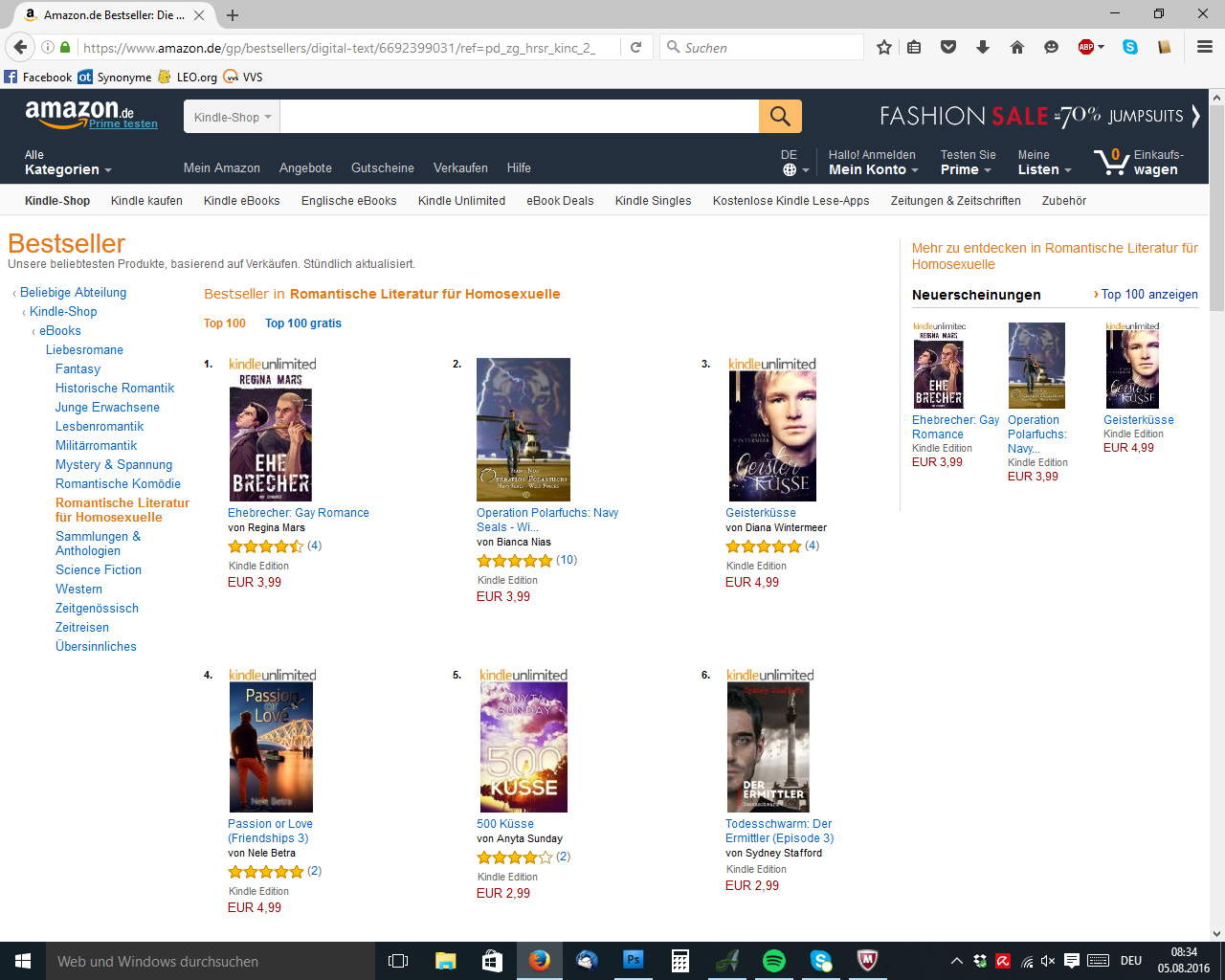Viewport: 1225px width, 980px height.
Task: Expand the Kindle-Shop search category dropdown
Action: tap(233, 117)
